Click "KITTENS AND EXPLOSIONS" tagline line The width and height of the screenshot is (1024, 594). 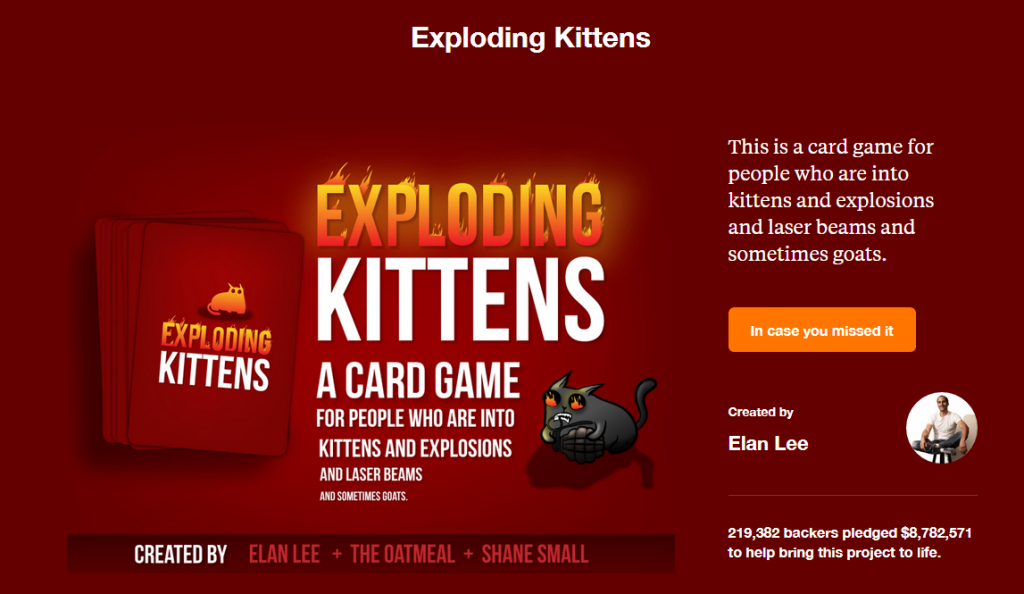(415, 448)
